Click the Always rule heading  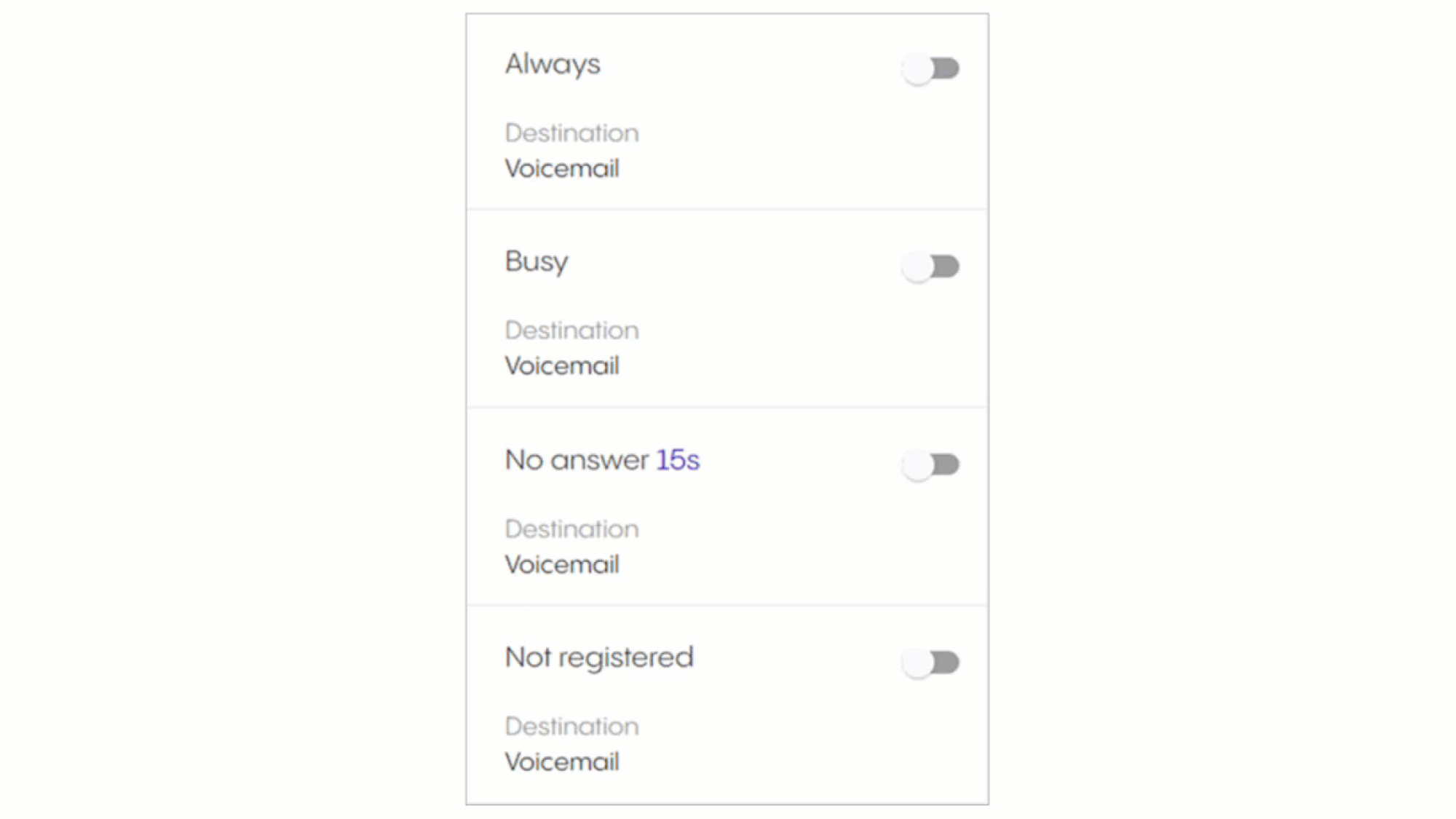[x=553, y=64]
